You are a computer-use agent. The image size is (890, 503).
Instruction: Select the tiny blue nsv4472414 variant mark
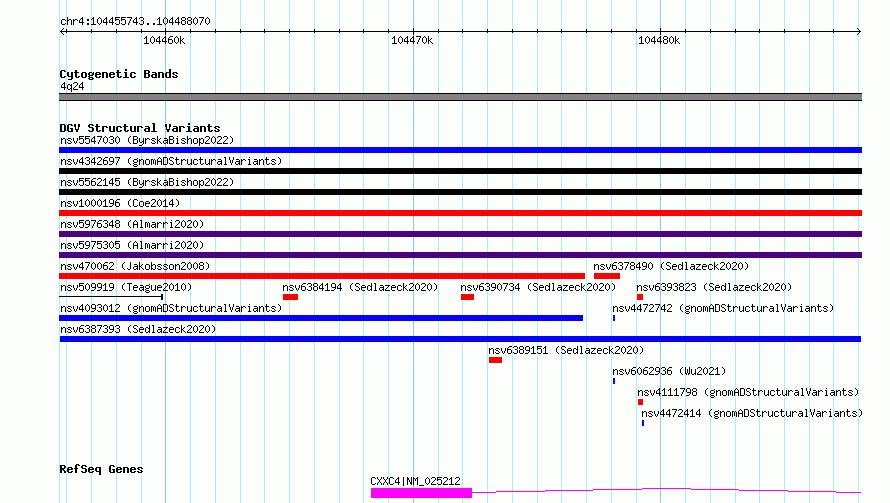(x=643, y=423)
